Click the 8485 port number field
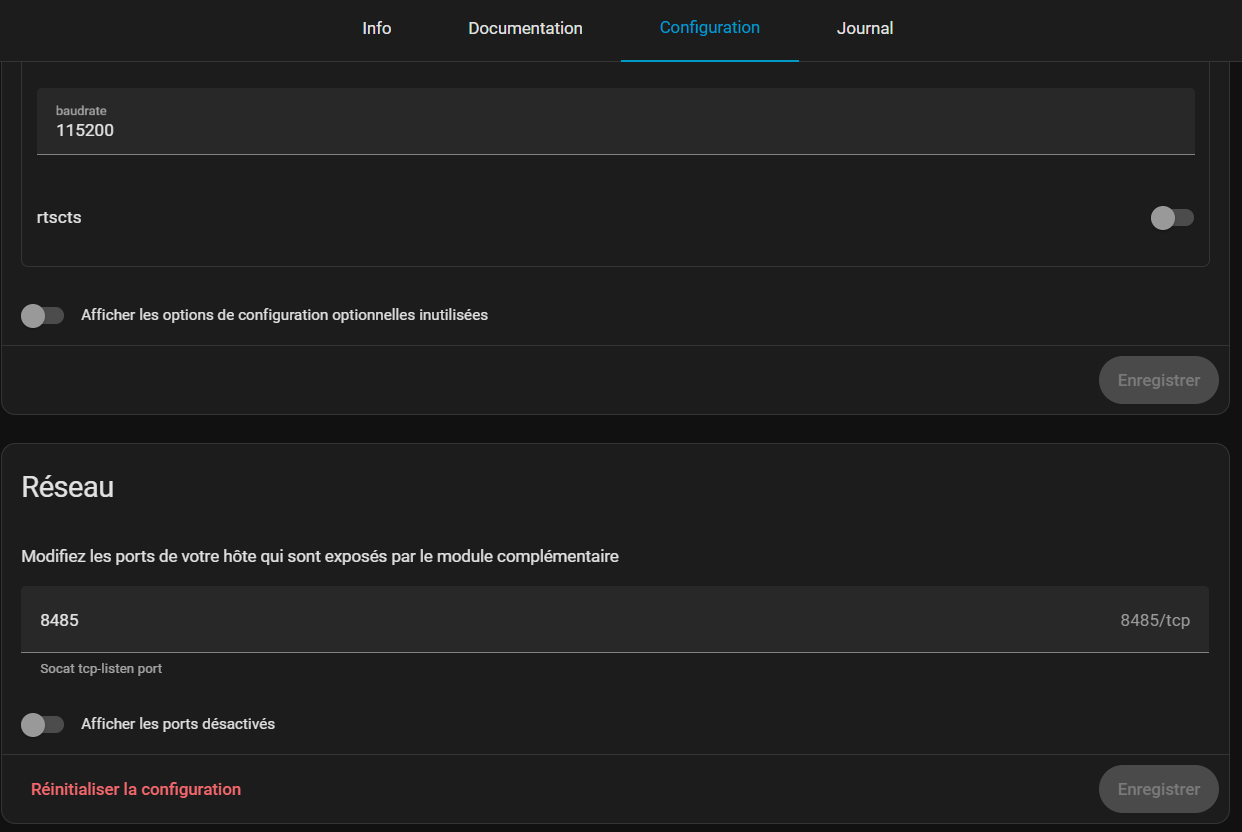1242x832 pixels. 560,620
